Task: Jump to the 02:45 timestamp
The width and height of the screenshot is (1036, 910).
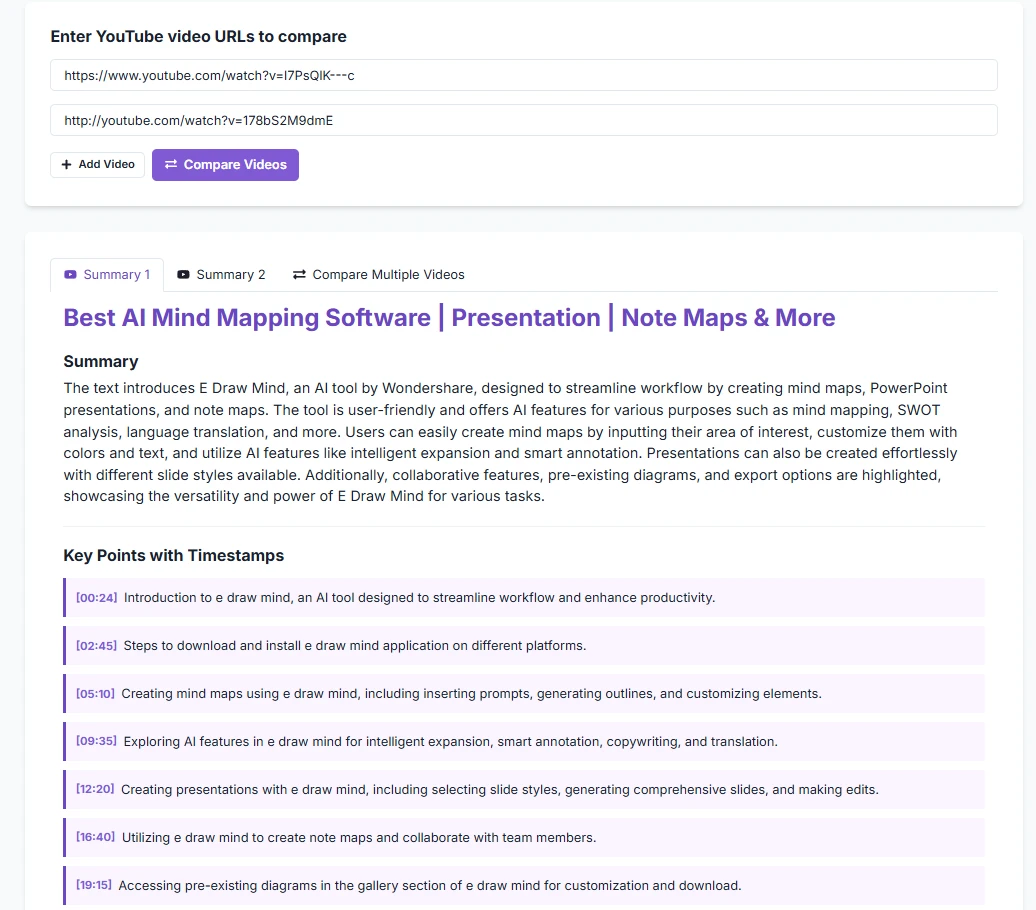Action: (96, 646)
